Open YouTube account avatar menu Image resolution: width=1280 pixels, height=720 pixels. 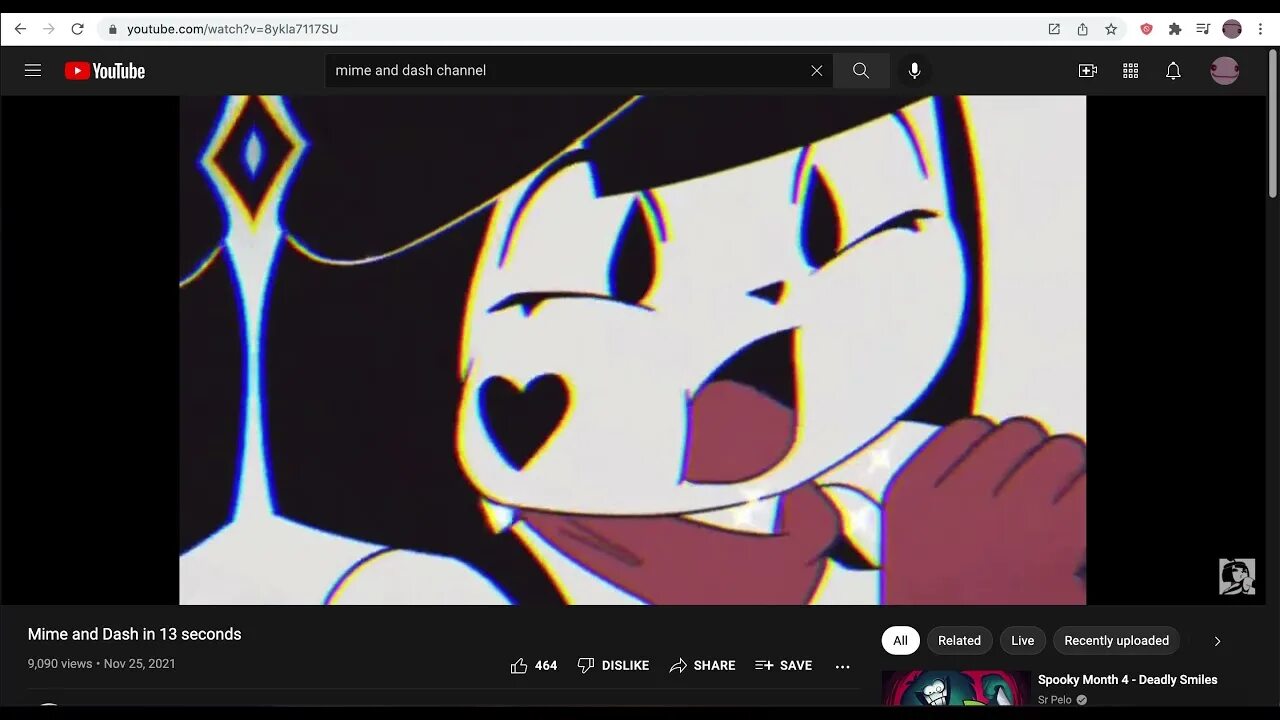tap(1225, 70)
